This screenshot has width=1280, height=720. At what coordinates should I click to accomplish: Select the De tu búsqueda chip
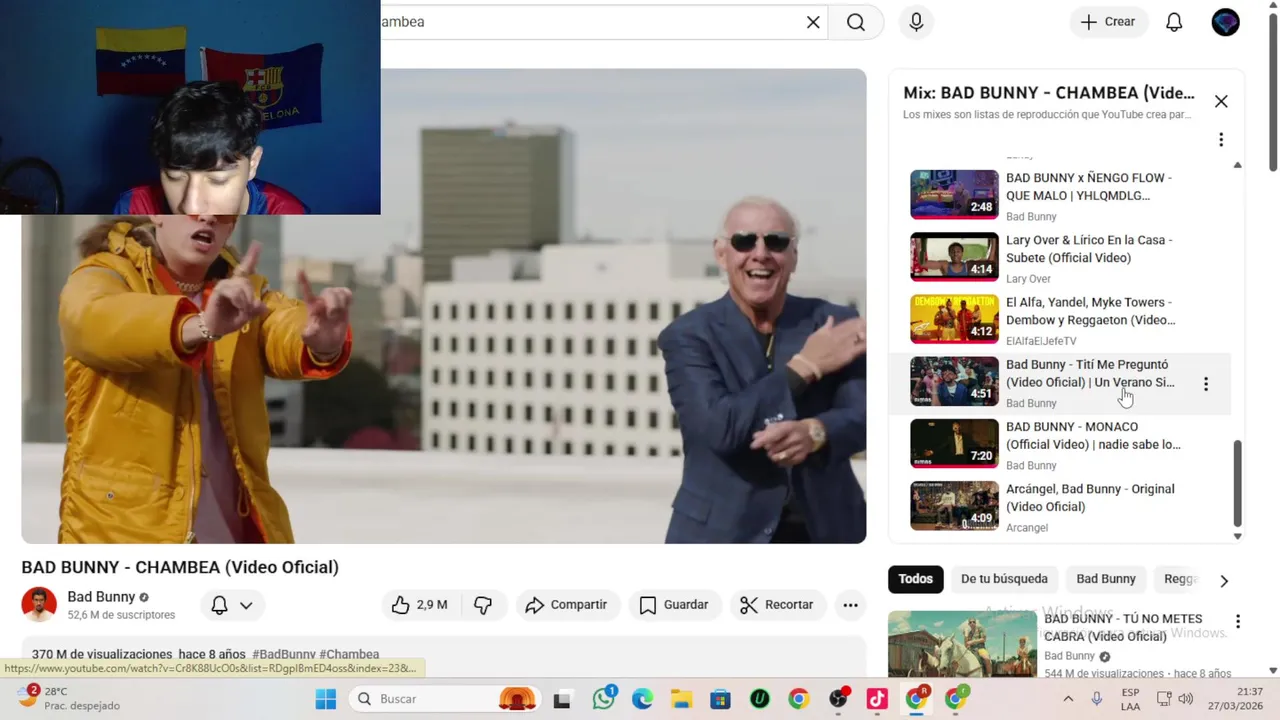tap(1004, 579)
